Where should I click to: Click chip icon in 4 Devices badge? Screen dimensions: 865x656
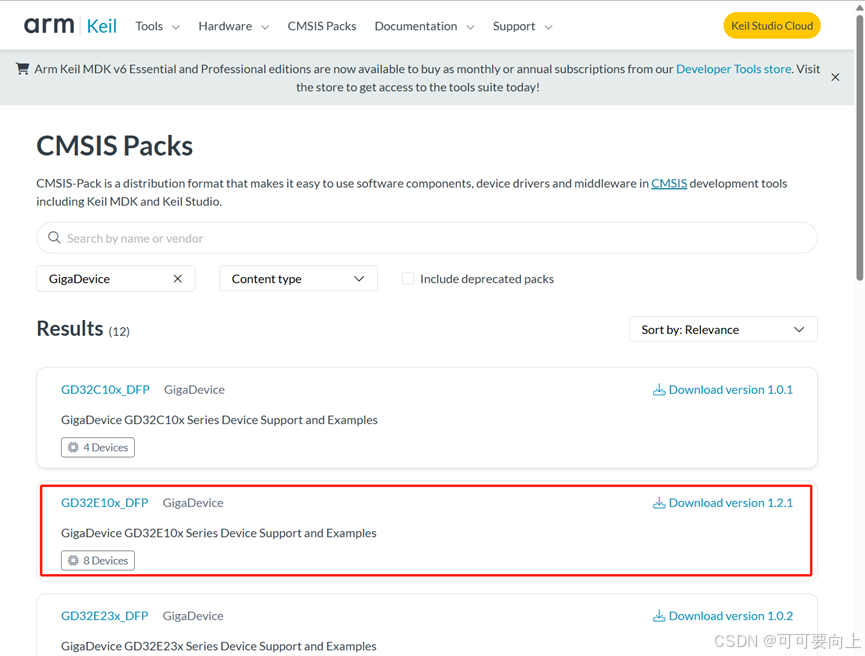click(x=73, y=447)
